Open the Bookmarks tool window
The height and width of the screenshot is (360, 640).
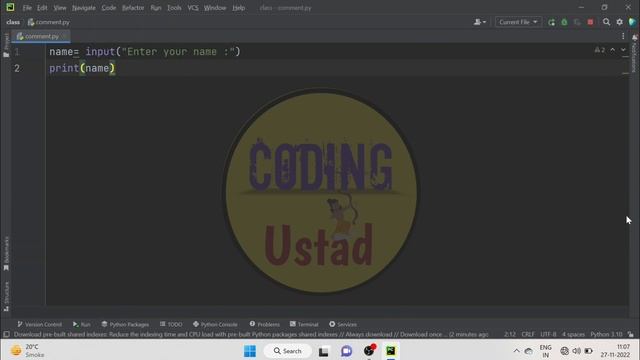coord(6,254)
